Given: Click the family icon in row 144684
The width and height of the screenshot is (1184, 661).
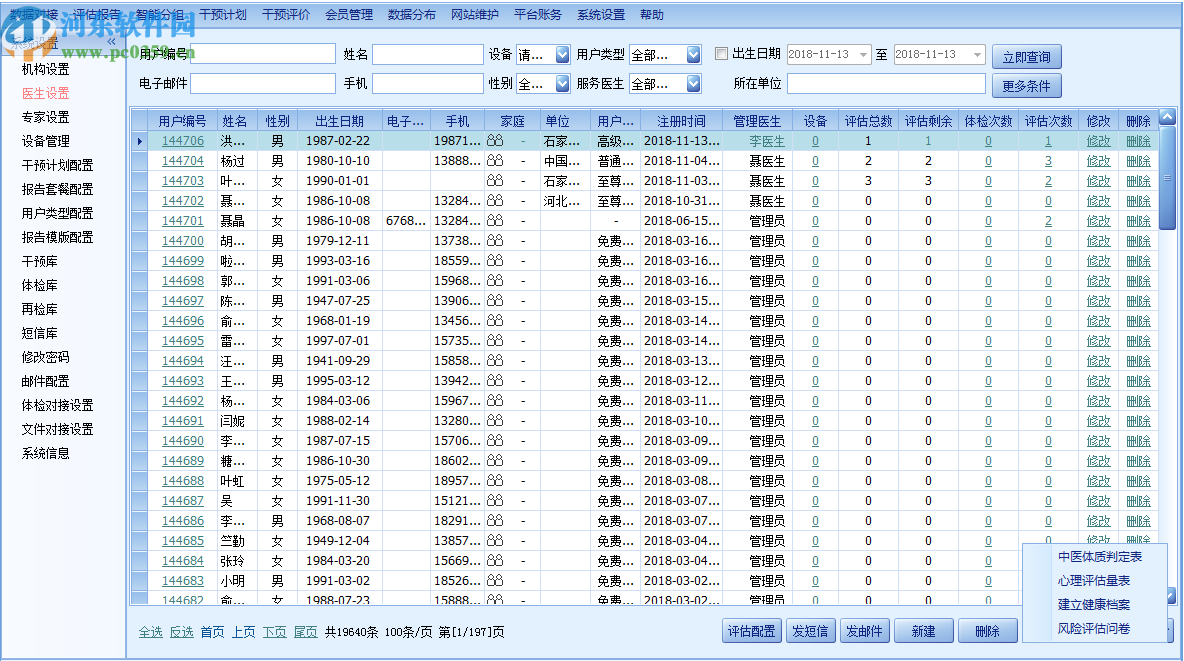Looking at the screenshot, I should [x=495, y=561].
